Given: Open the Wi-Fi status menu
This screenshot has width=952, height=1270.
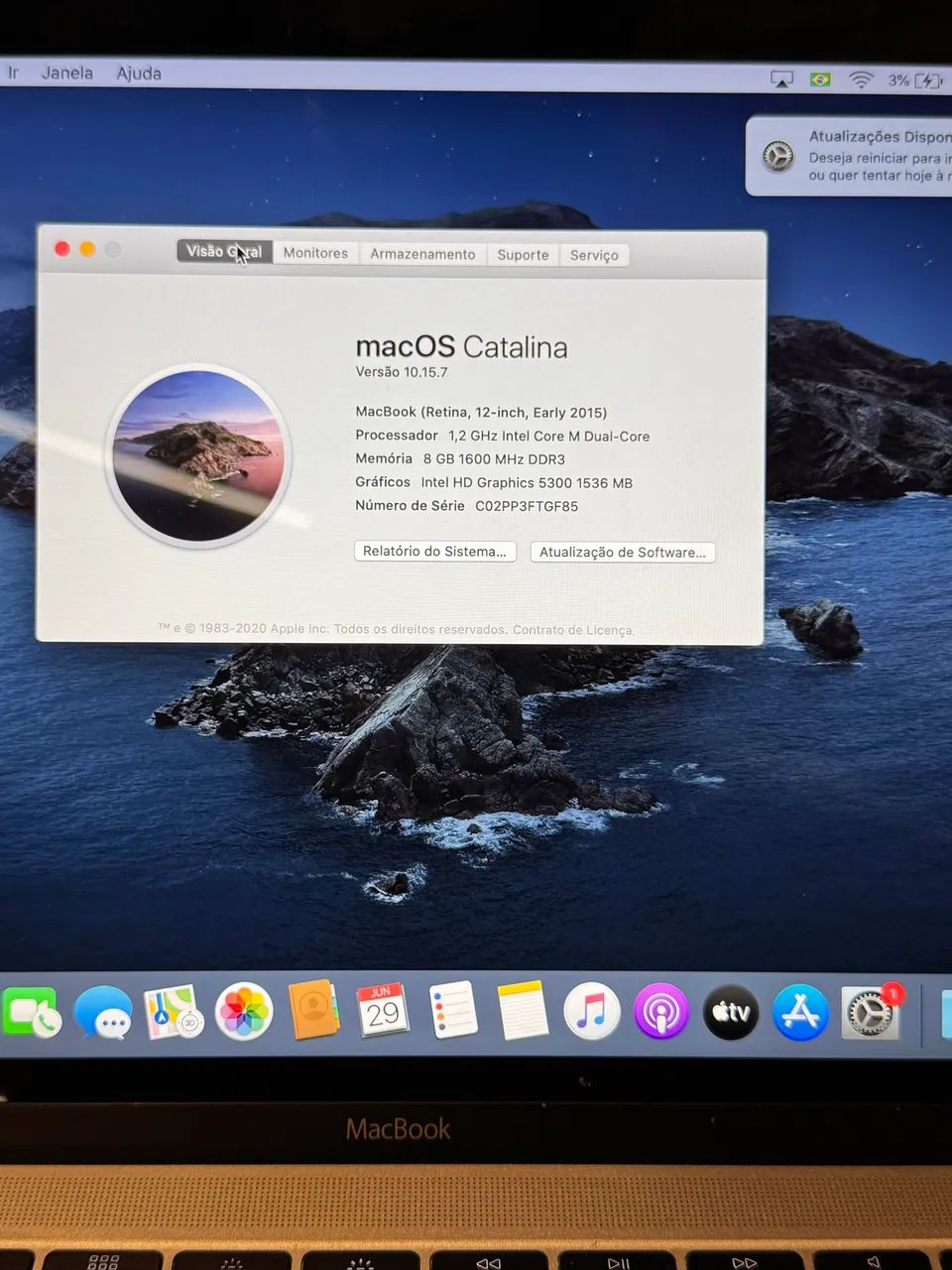Looking at the screenshot, I should 861,79.
